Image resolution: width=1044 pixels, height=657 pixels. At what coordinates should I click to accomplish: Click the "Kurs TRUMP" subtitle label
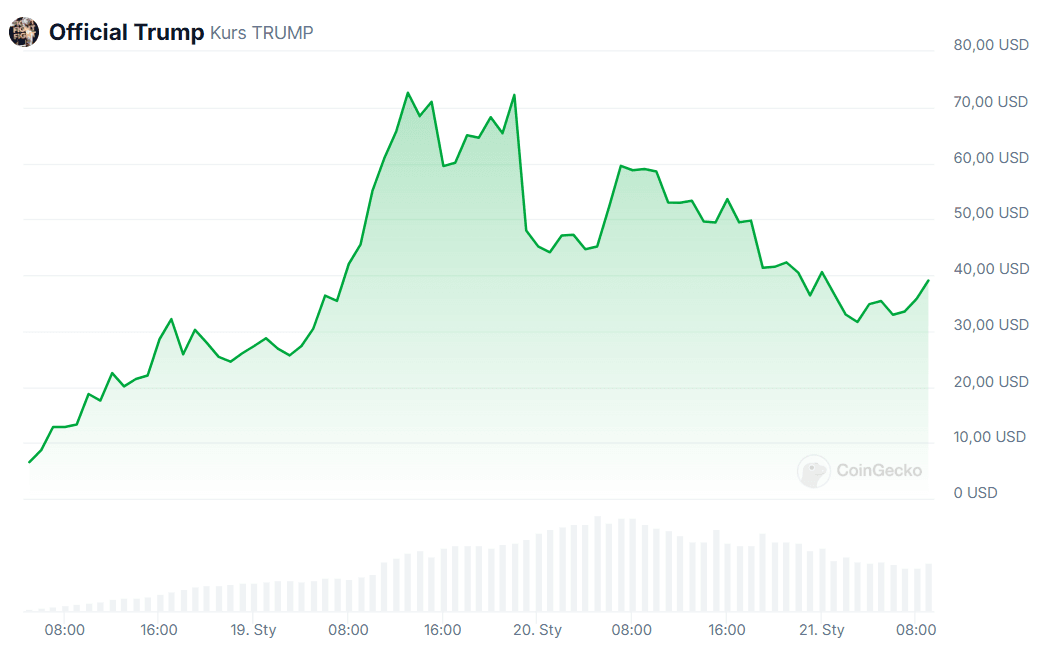261,33
